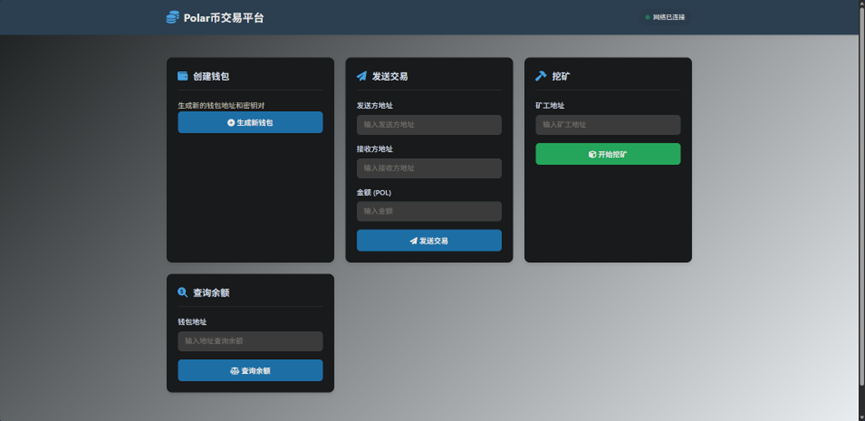Click the 查询余额 card heading text
This screenshot has width=865, height=421.
tap(211, 292)
